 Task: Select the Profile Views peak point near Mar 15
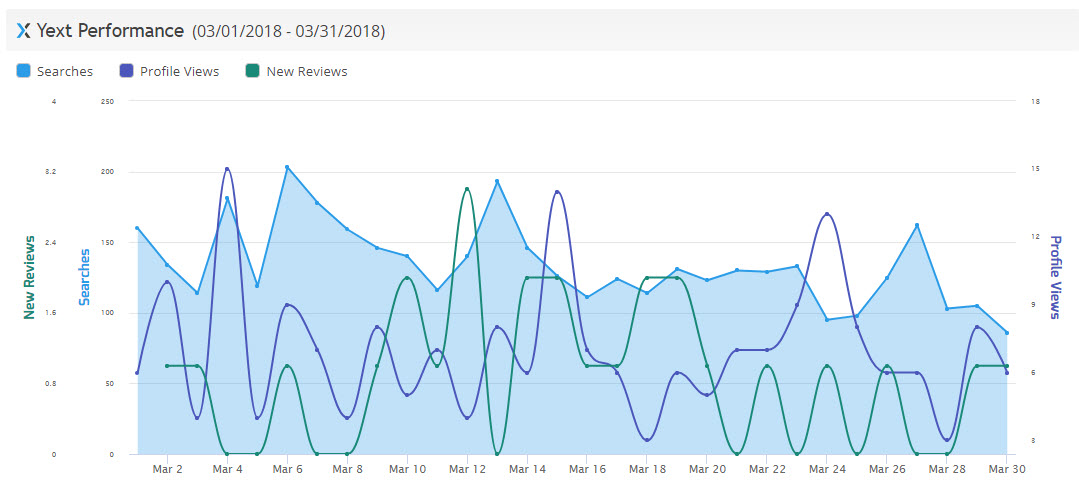(x=557, y=192)
